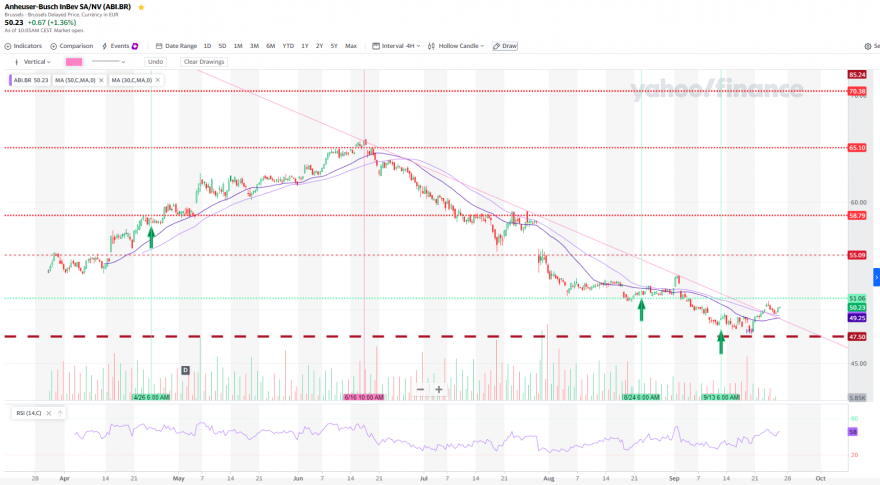Click the Anheuser-Busch InBev SA/NV title
This screenshot has width=880, height=485.
tap(68, 7)
